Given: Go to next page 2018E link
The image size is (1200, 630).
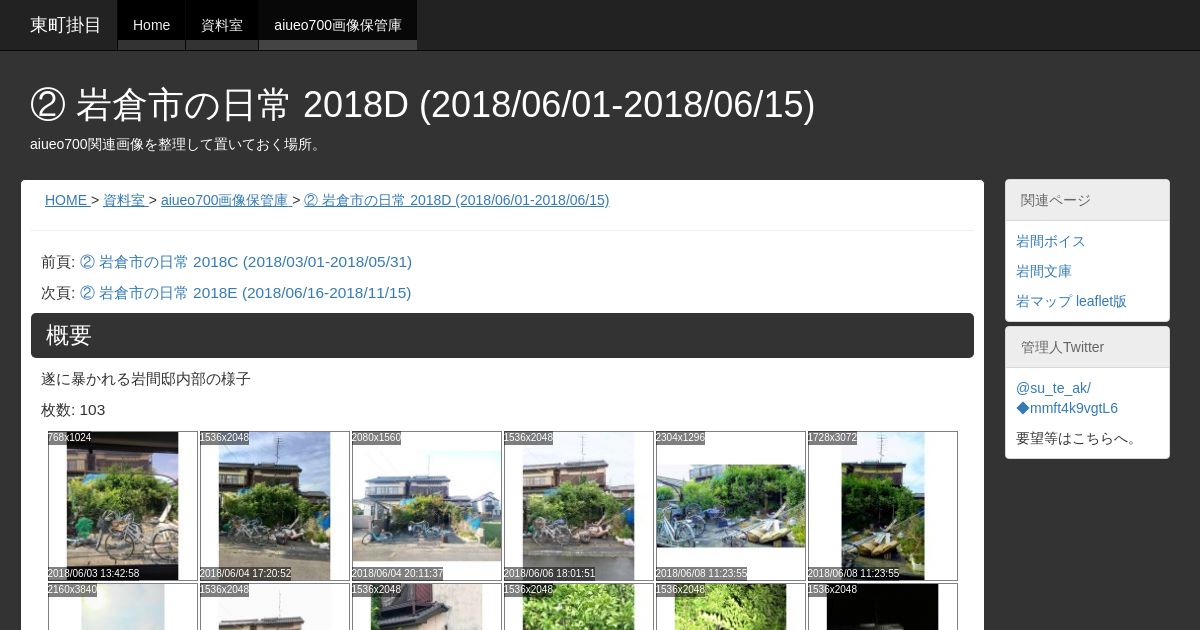Looking at the screenshot, I should click(x=245, y=293).
